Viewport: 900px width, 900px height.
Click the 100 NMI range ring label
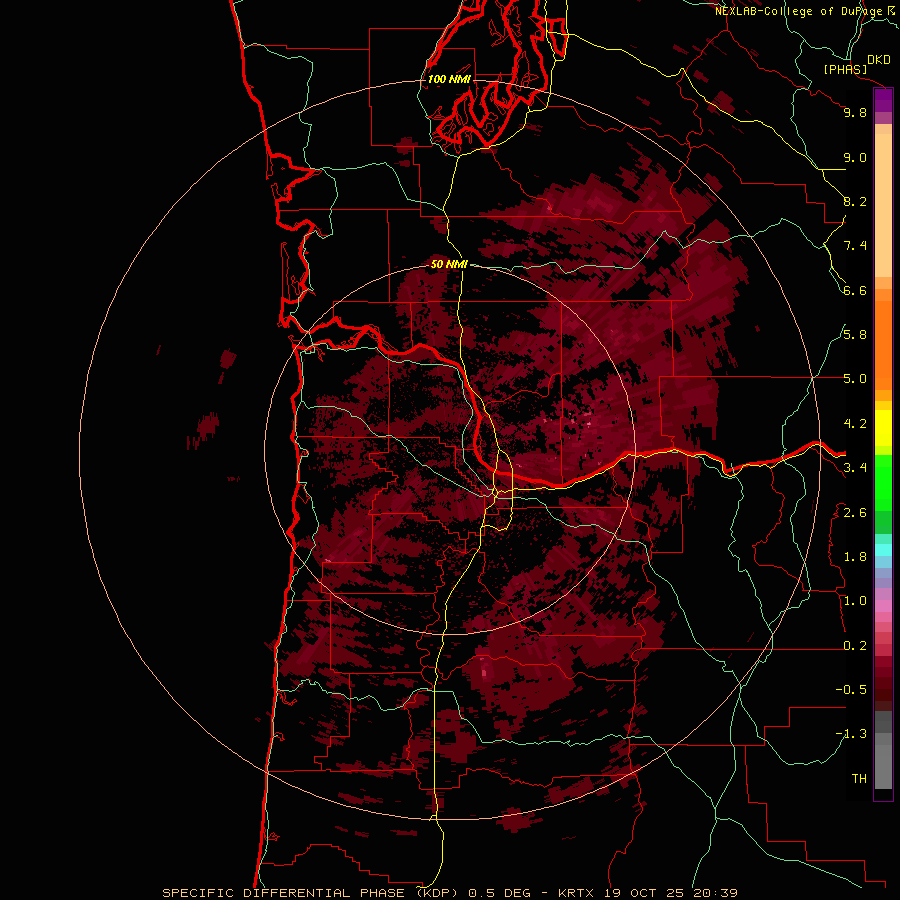pos(449,79)
